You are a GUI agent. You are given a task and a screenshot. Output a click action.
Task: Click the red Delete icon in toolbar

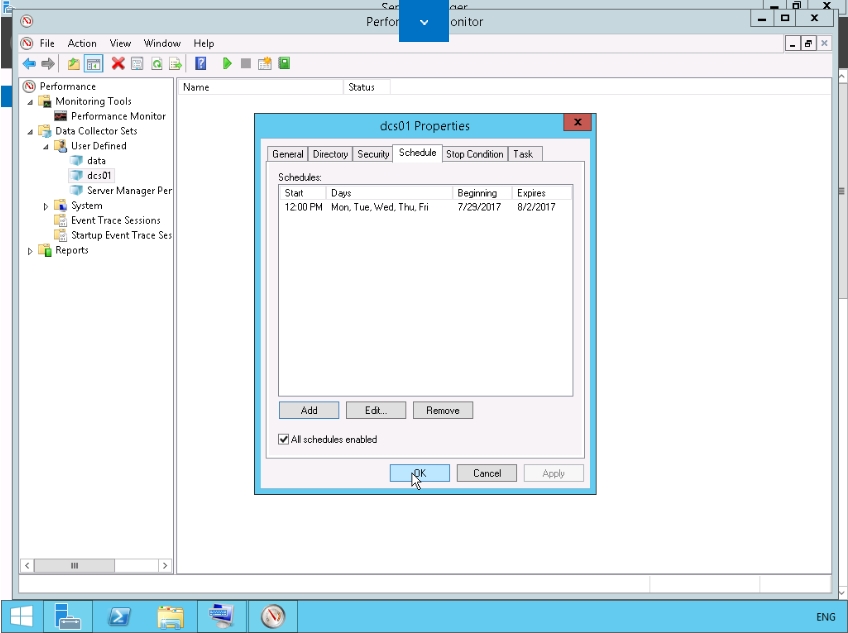(x=118, y=64)
